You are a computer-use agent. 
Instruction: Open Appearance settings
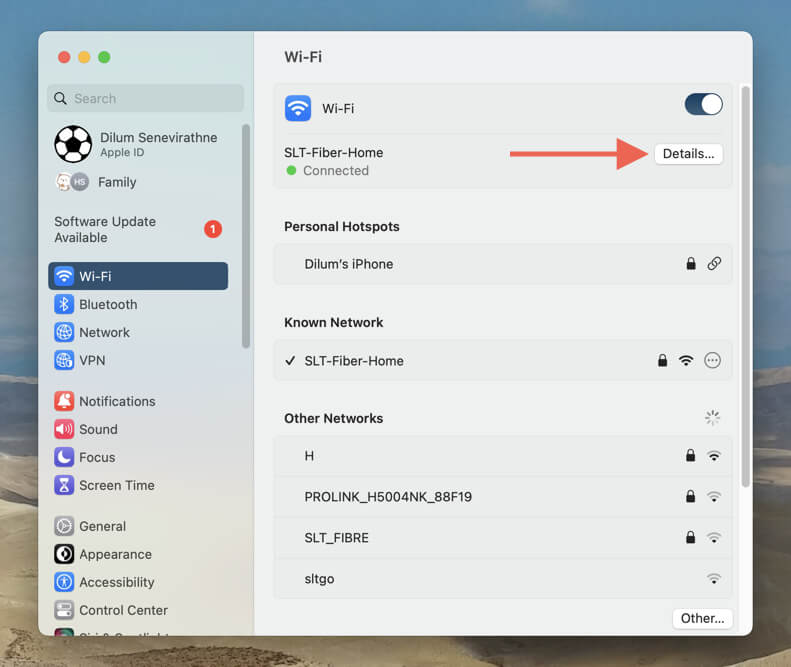[x=138, y=554]
